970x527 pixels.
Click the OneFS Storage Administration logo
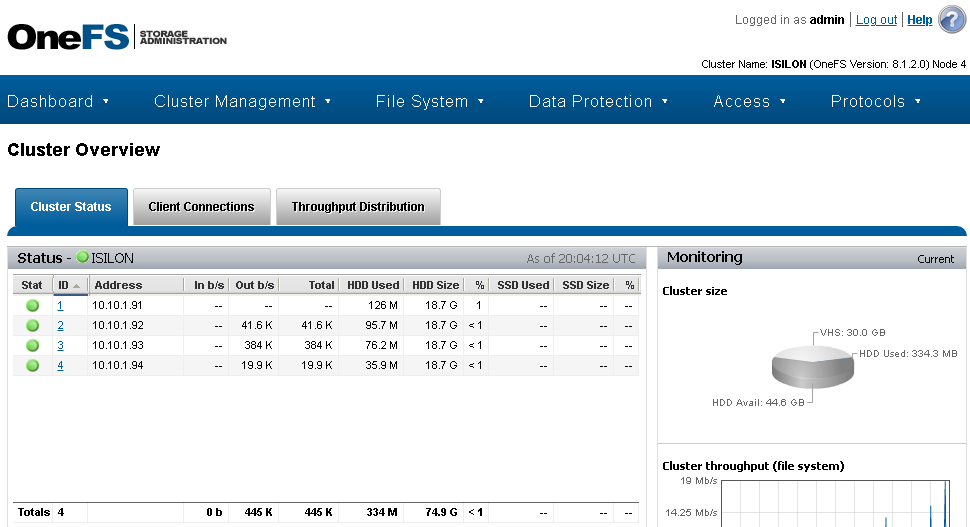[117, 37]
